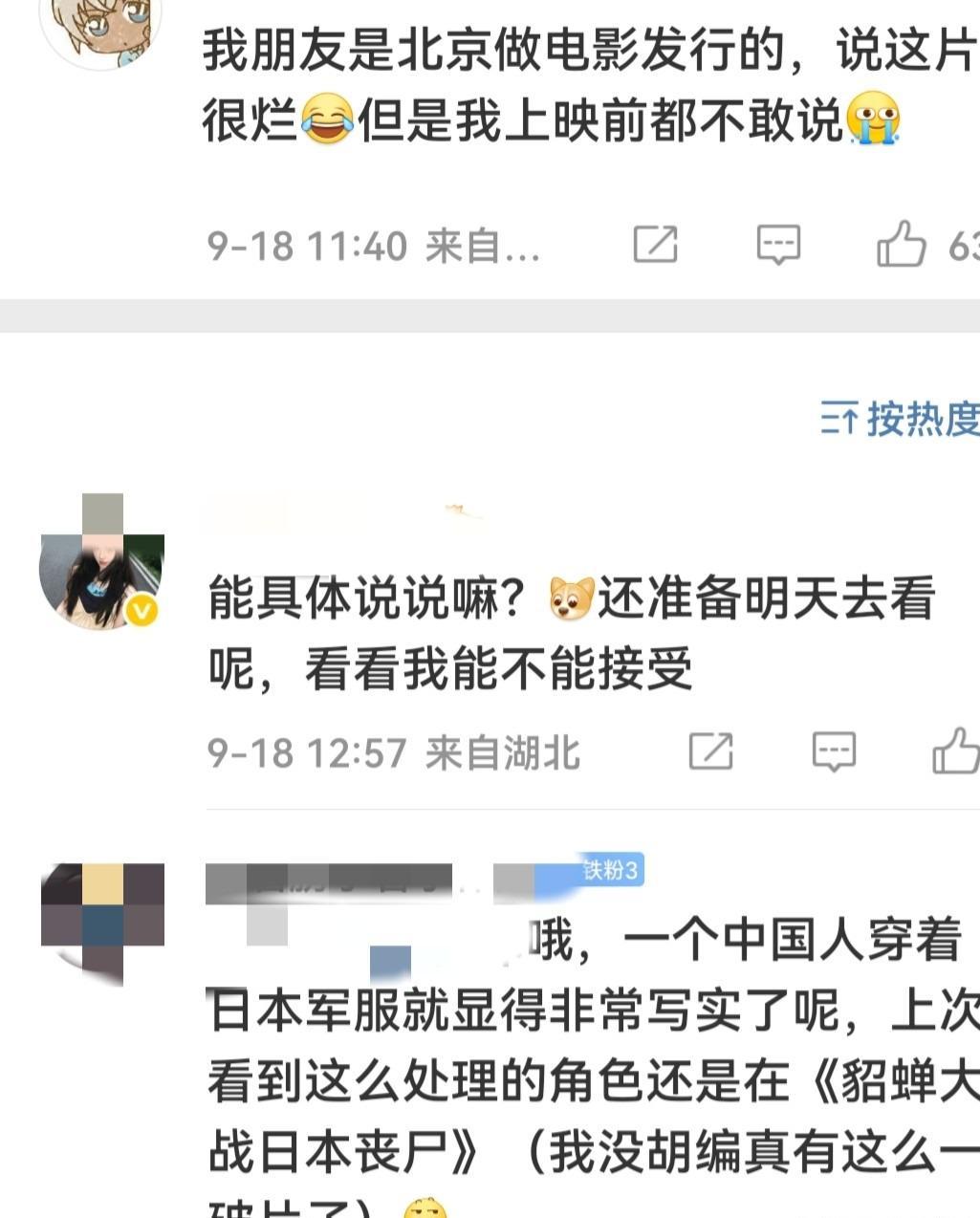Tap the 9-18 11:40 timestamp
The image size is (980, 1218).
point(307,247)
